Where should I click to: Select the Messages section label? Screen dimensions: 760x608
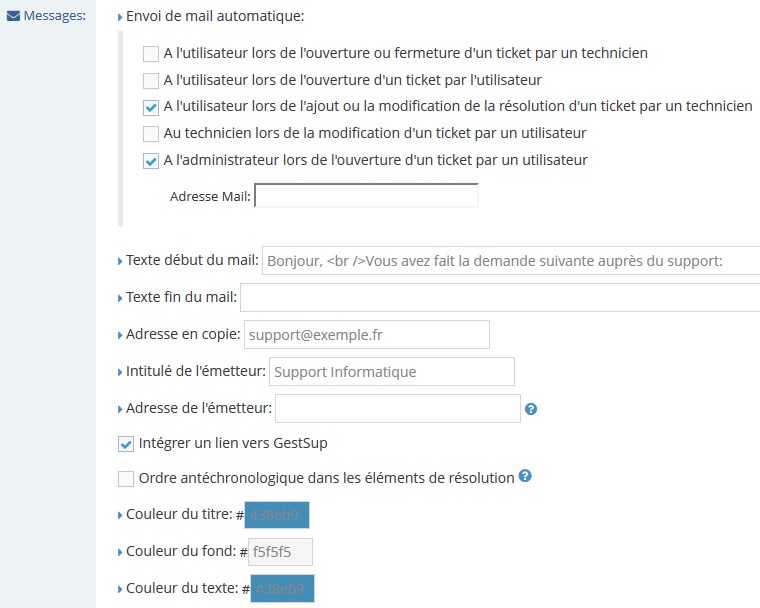click(55, 16)
